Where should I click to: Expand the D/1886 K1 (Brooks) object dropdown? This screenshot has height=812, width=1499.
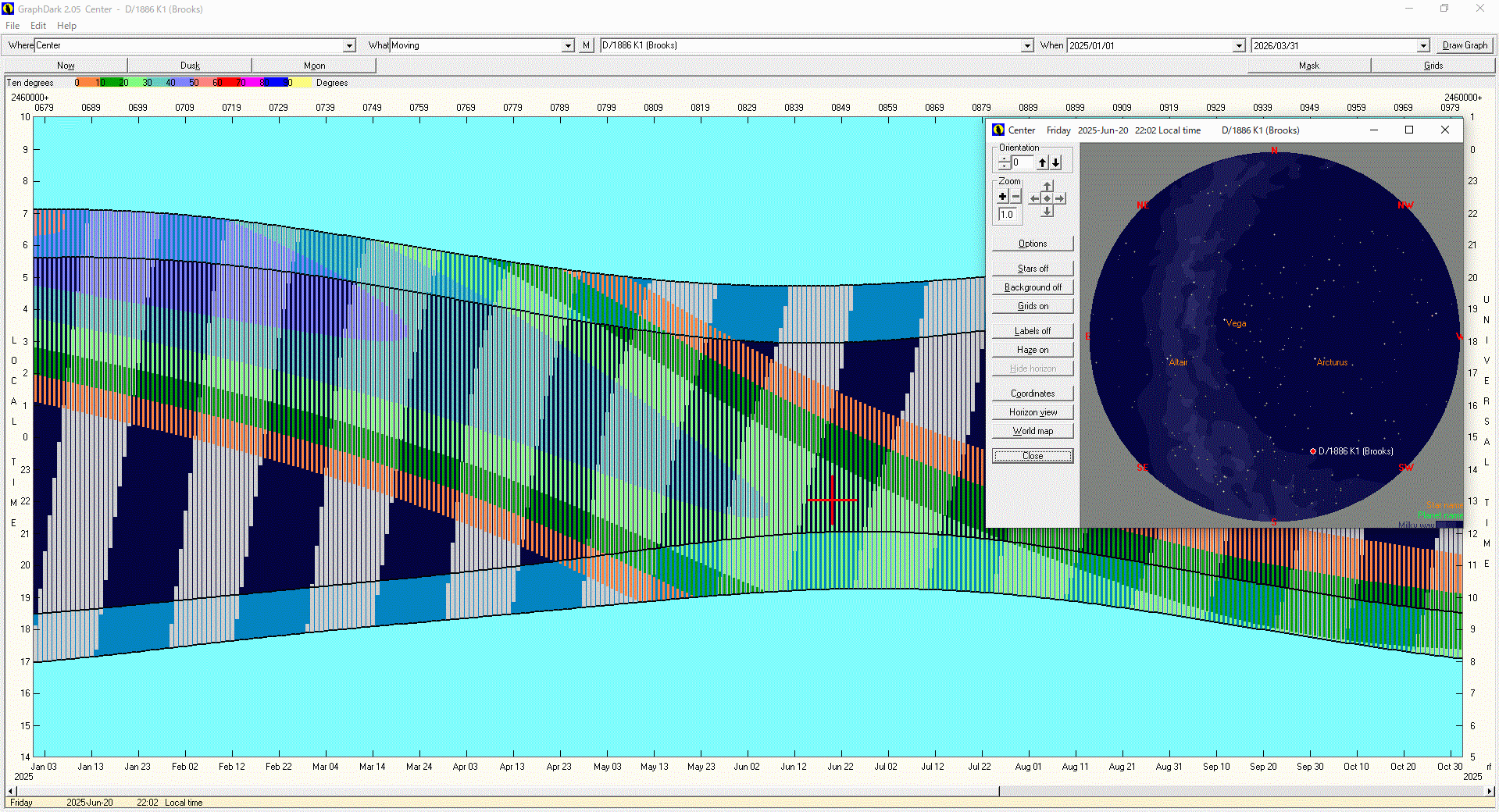pos(1028,46)
